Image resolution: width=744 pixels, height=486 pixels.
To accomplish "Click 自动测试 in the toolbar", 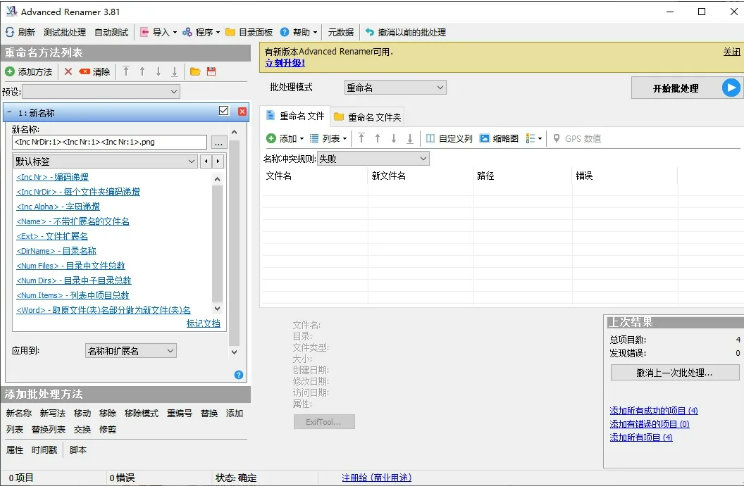I will [x=112, y=32].
